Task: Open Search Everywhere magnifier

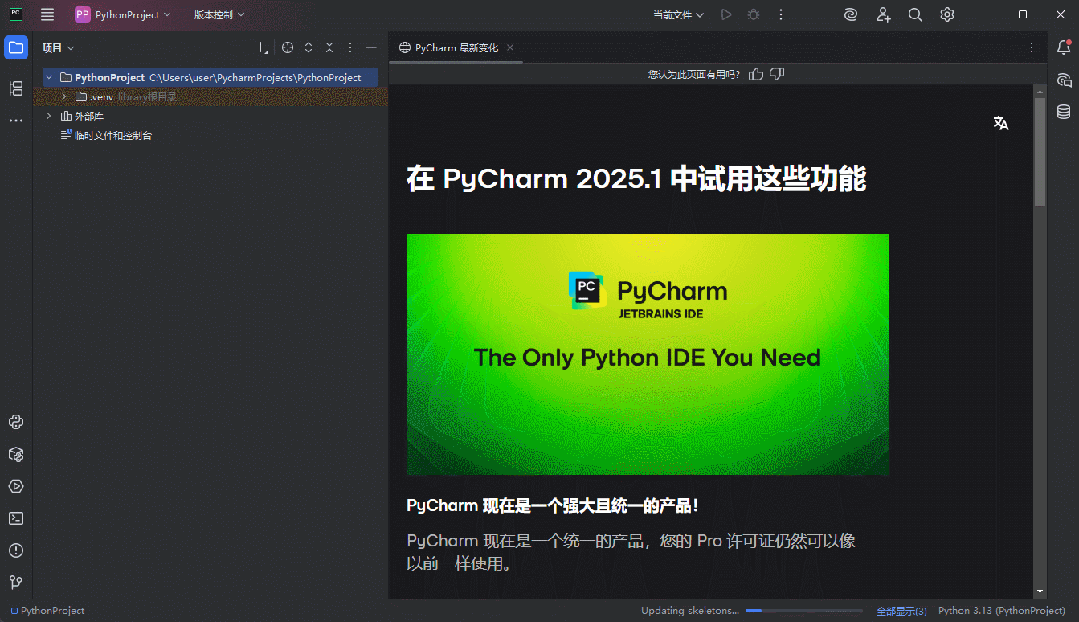Action: coord(915,14)
